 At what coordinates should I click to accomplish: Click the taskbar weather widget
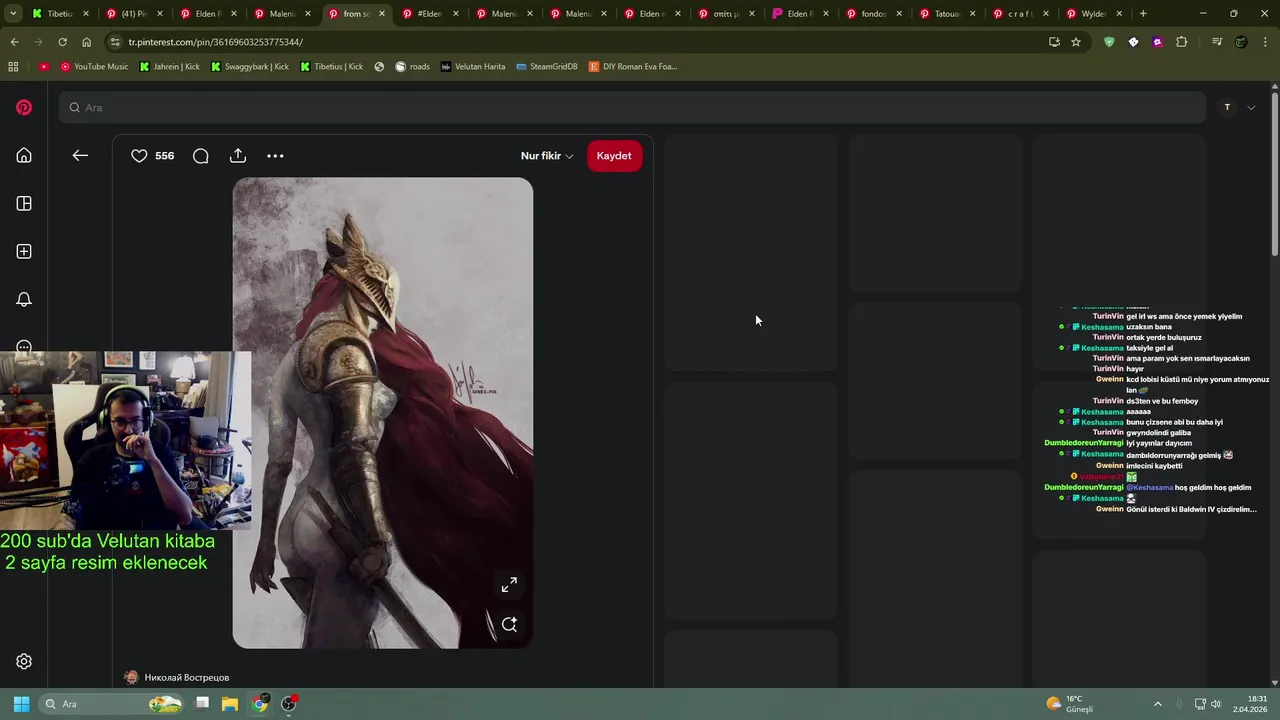coord(1070,704)
